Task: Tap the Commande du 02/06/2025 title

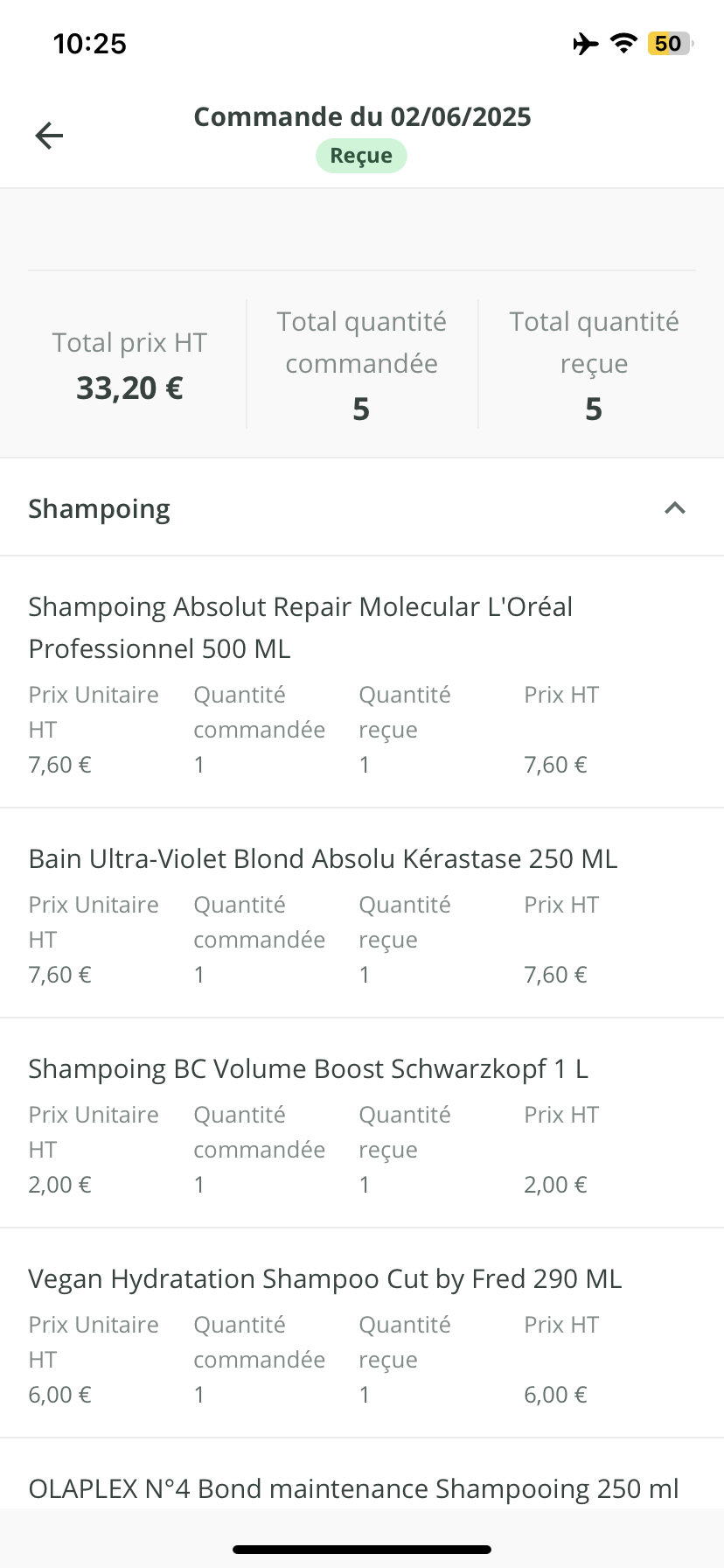Action: 362,116
